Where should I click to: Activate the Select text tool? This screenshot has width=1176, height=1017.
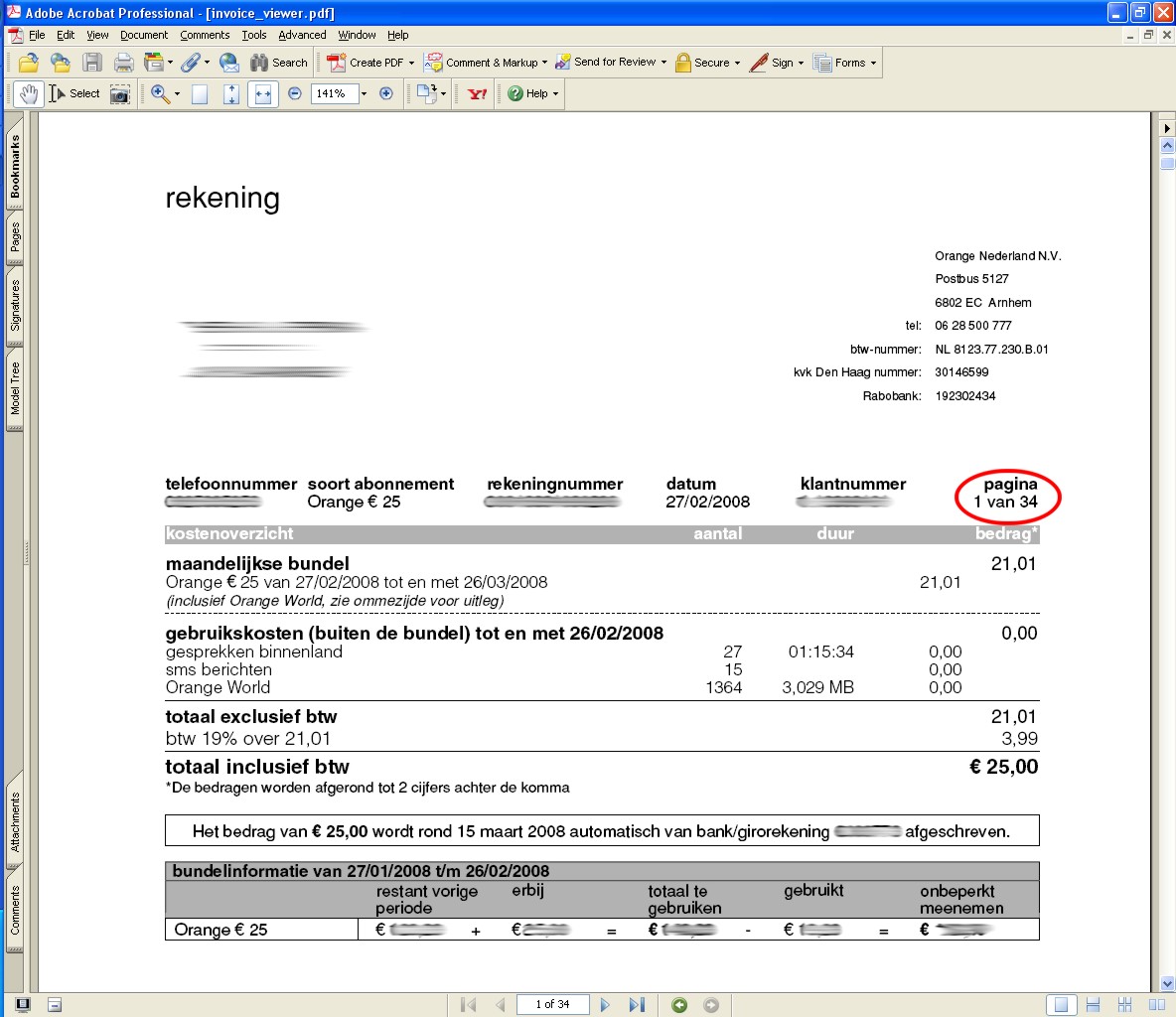[x=74, y=93]
